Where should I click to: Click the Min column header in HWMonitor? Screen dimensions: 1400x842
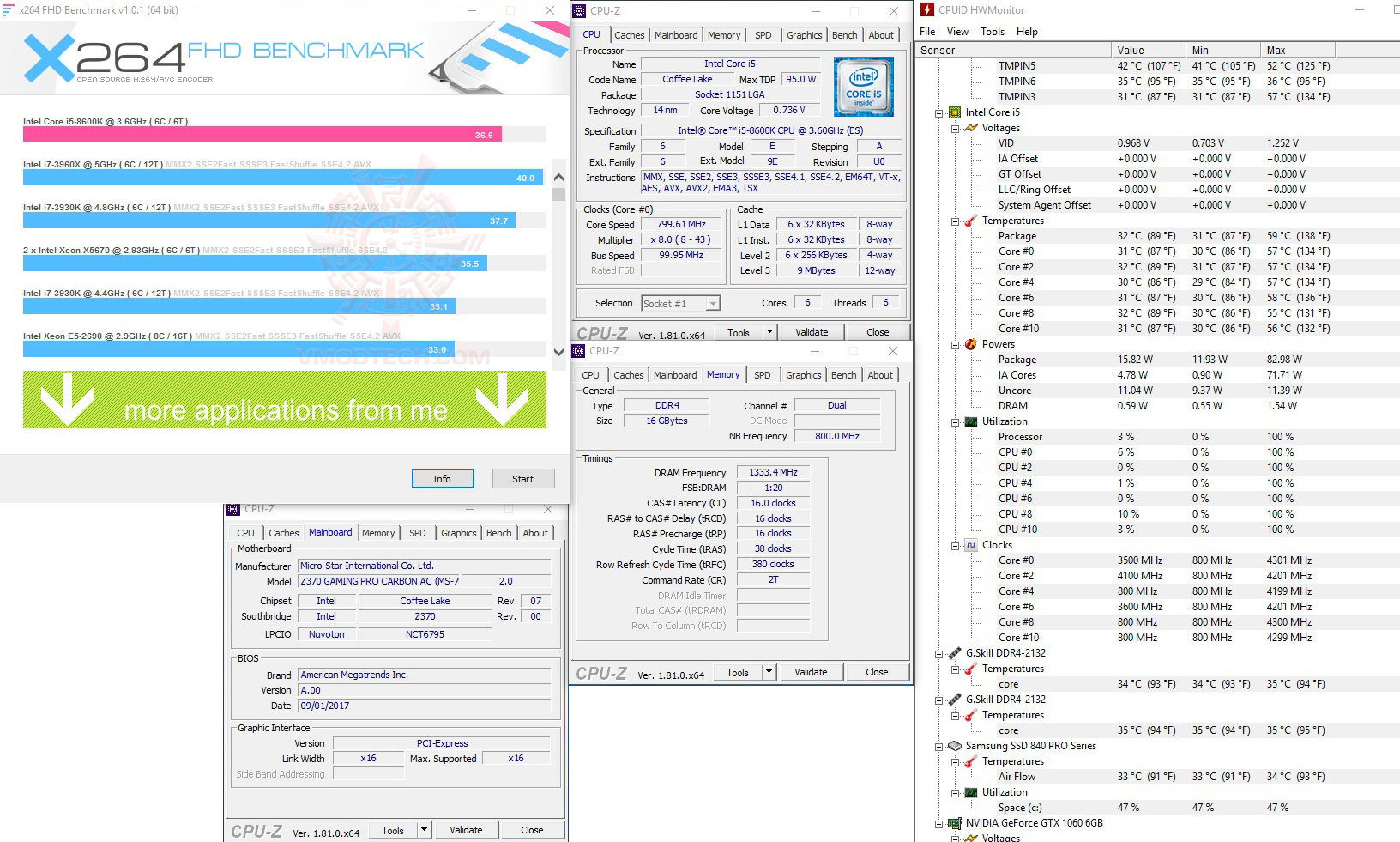(x=1223, y=50)
